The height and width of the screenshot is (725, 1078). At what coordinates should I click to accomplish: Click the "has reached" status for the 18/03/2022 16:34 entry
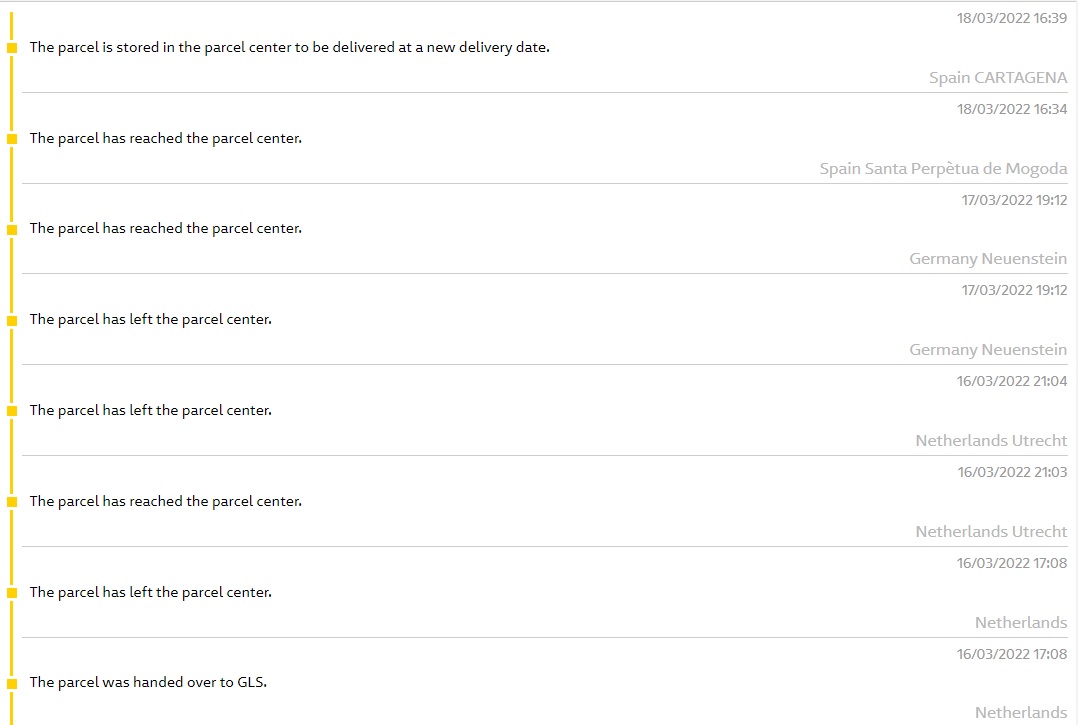point(165,138)
